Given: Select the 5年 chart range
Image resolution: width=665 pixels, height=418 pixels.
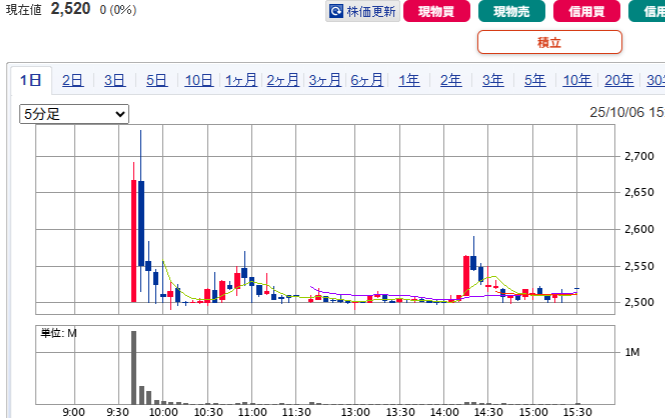Looking at the screenshot, I should coord(535,81).
